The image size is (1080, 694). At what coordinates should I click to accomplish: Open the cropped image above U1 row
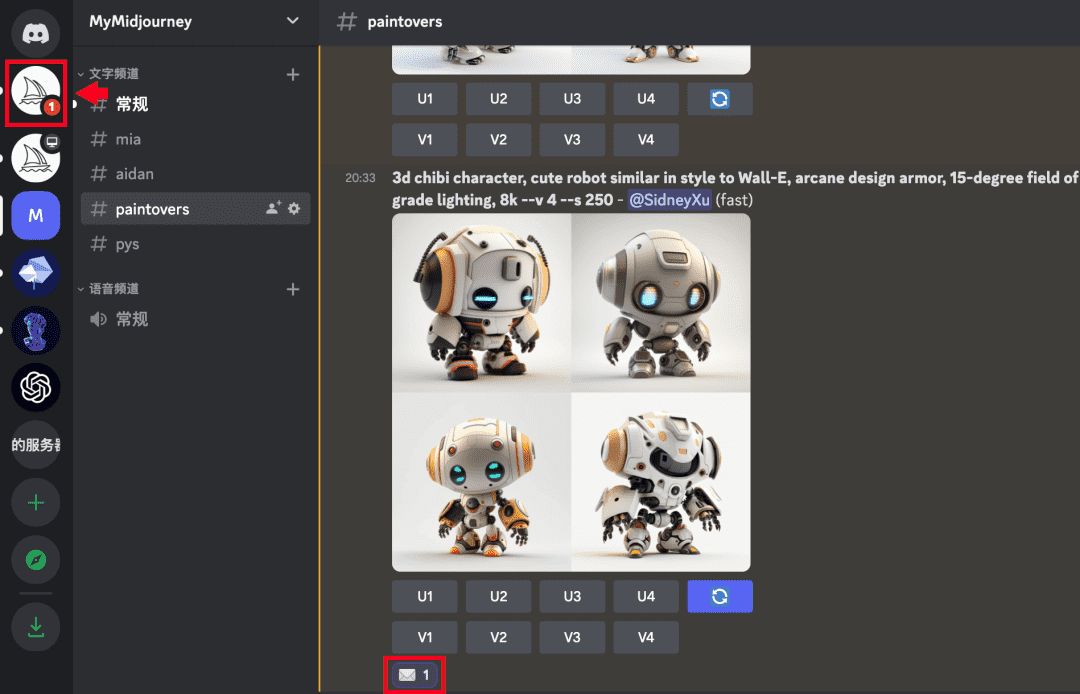tap(571, 60)
